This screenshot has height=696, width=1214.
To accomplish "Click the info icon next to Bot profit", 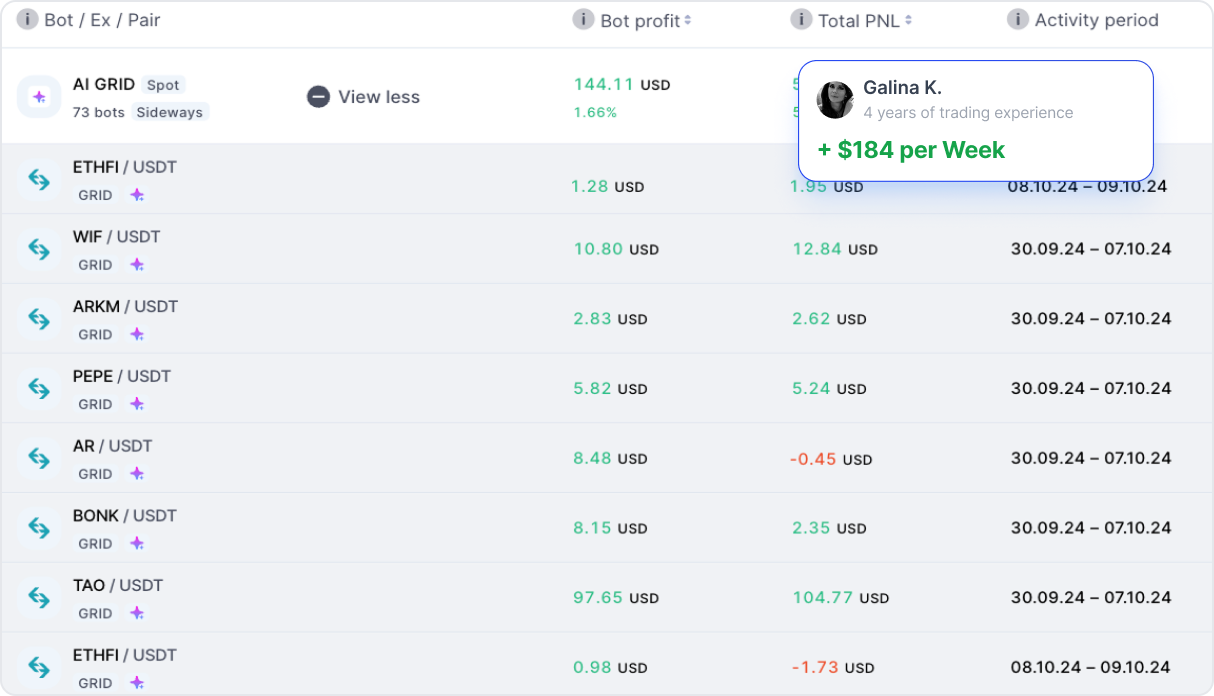I will click(x=583, y=19).
